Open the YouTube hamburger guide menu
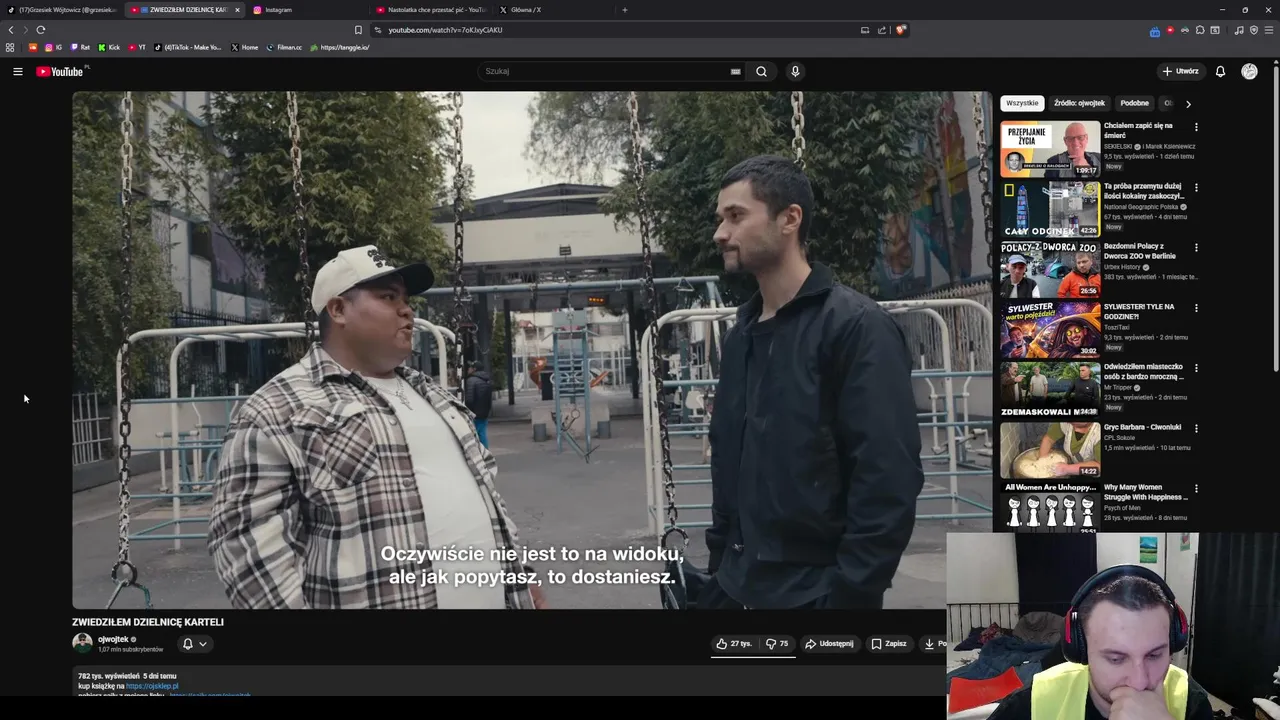The image size is (1280, 720). [17, 71]
